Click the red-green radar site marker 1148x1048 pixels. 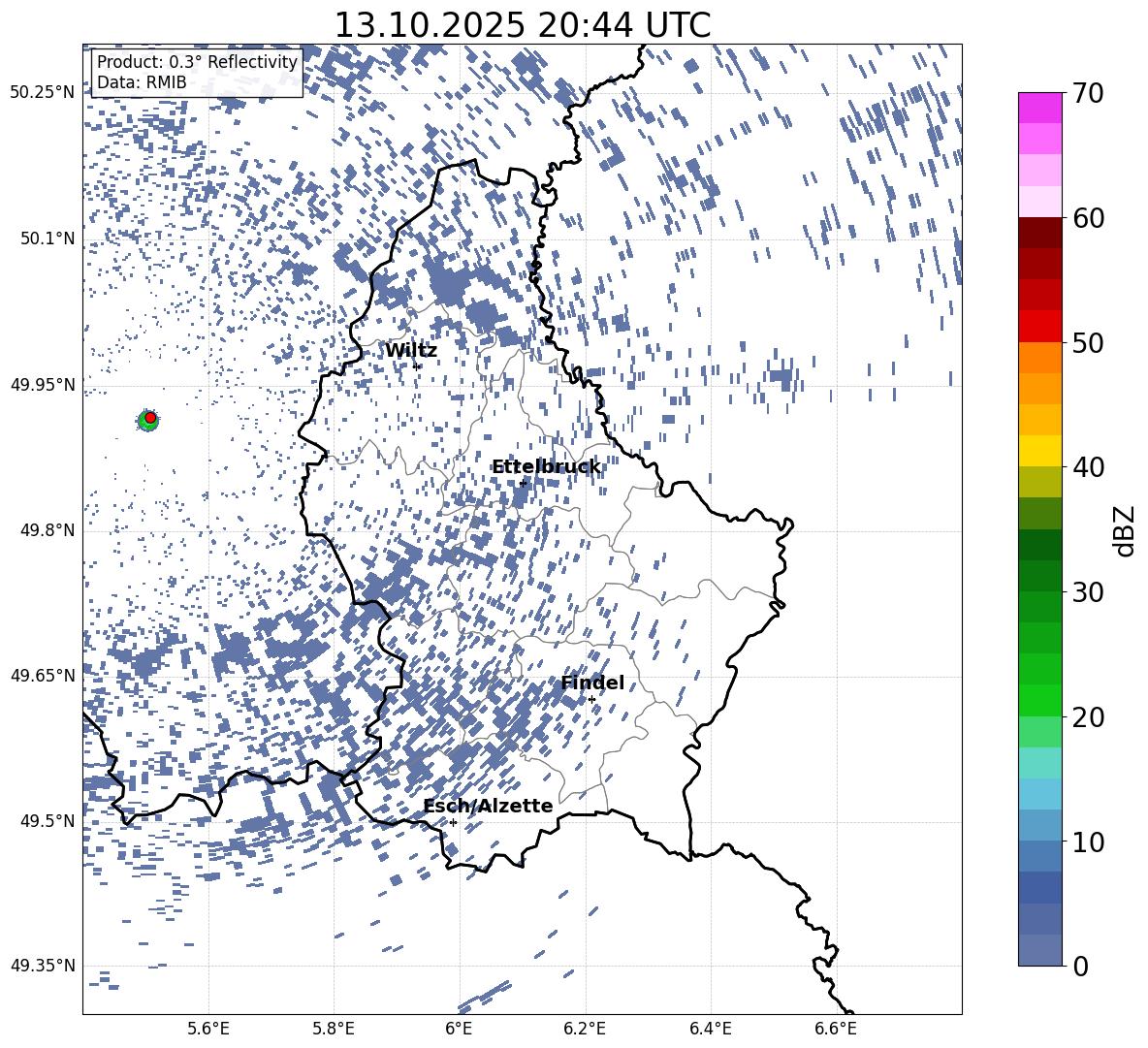pos(148,420)
